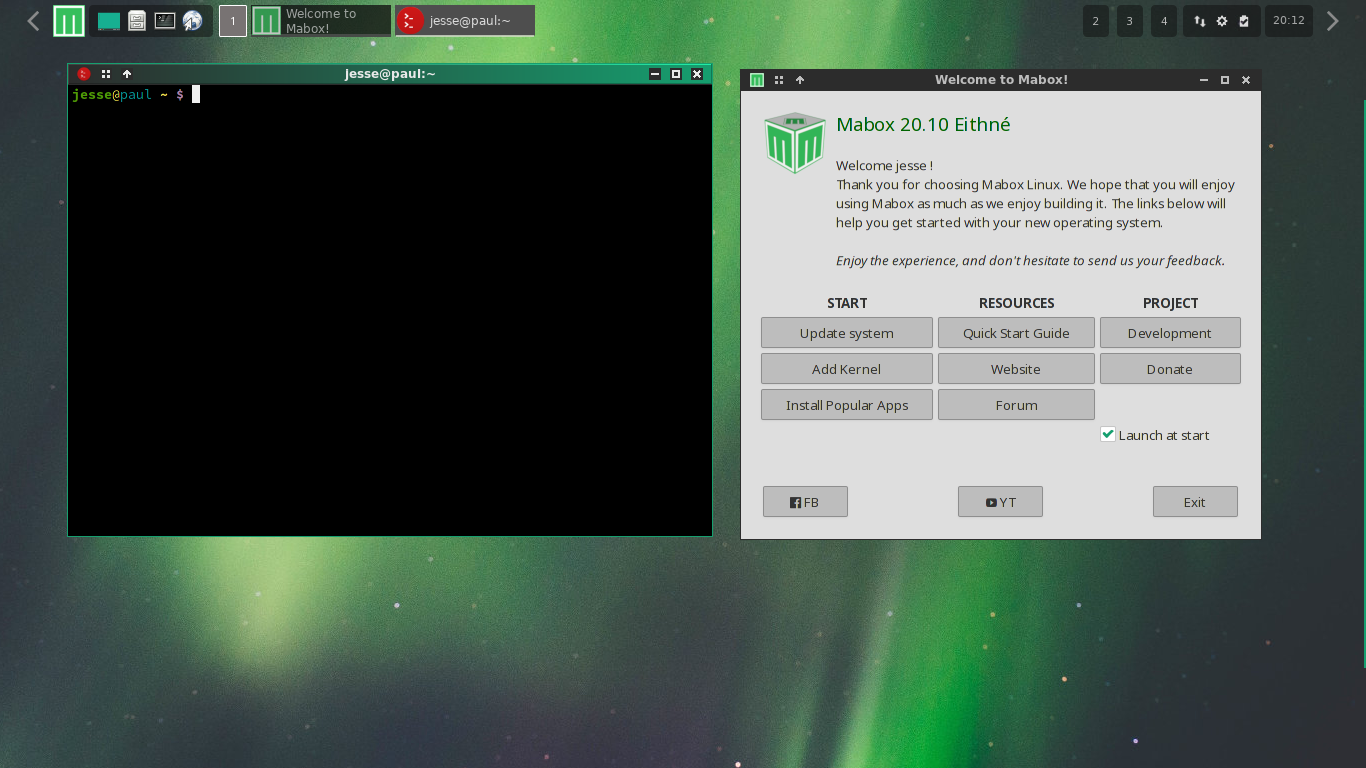Open the network traffic arrows tray icon
The height and width of the screenshot is (768, 1366).
click(1200, 21)
